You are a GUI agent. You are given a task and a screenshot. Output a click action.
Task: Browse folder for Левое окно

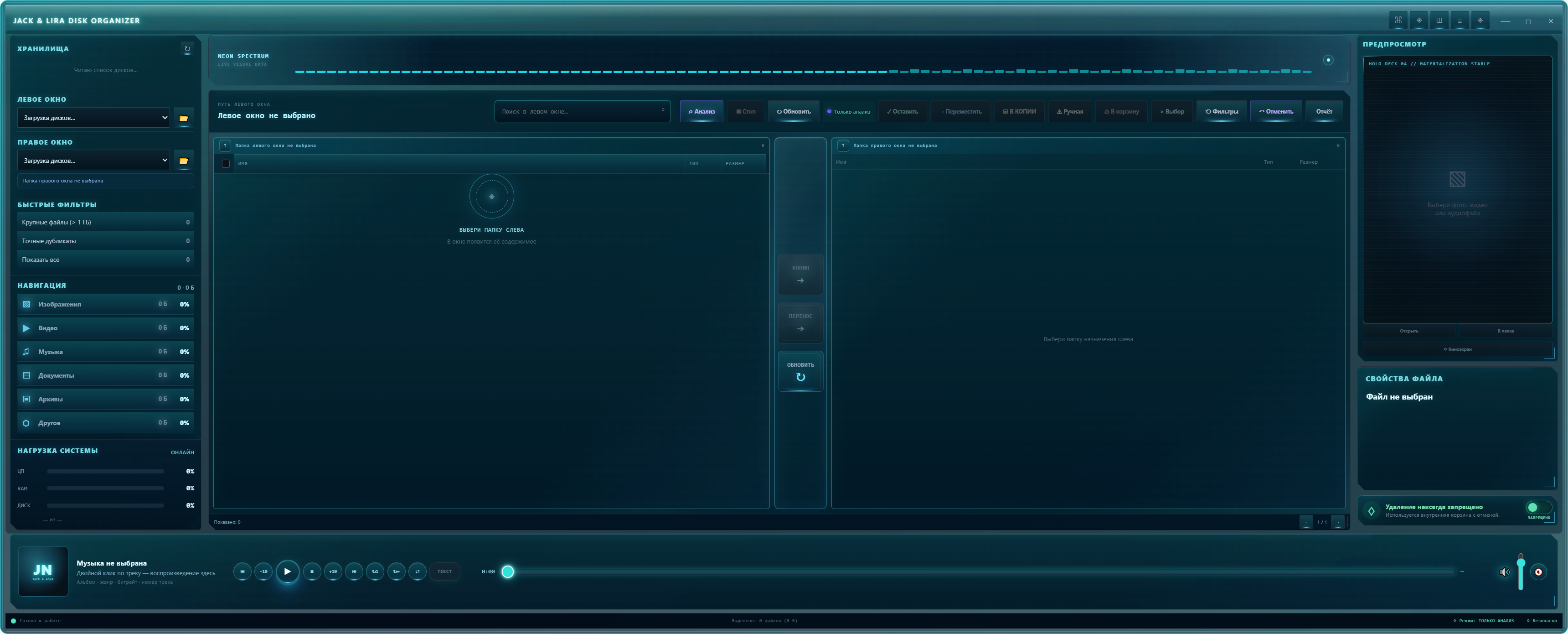pos(183,118)
